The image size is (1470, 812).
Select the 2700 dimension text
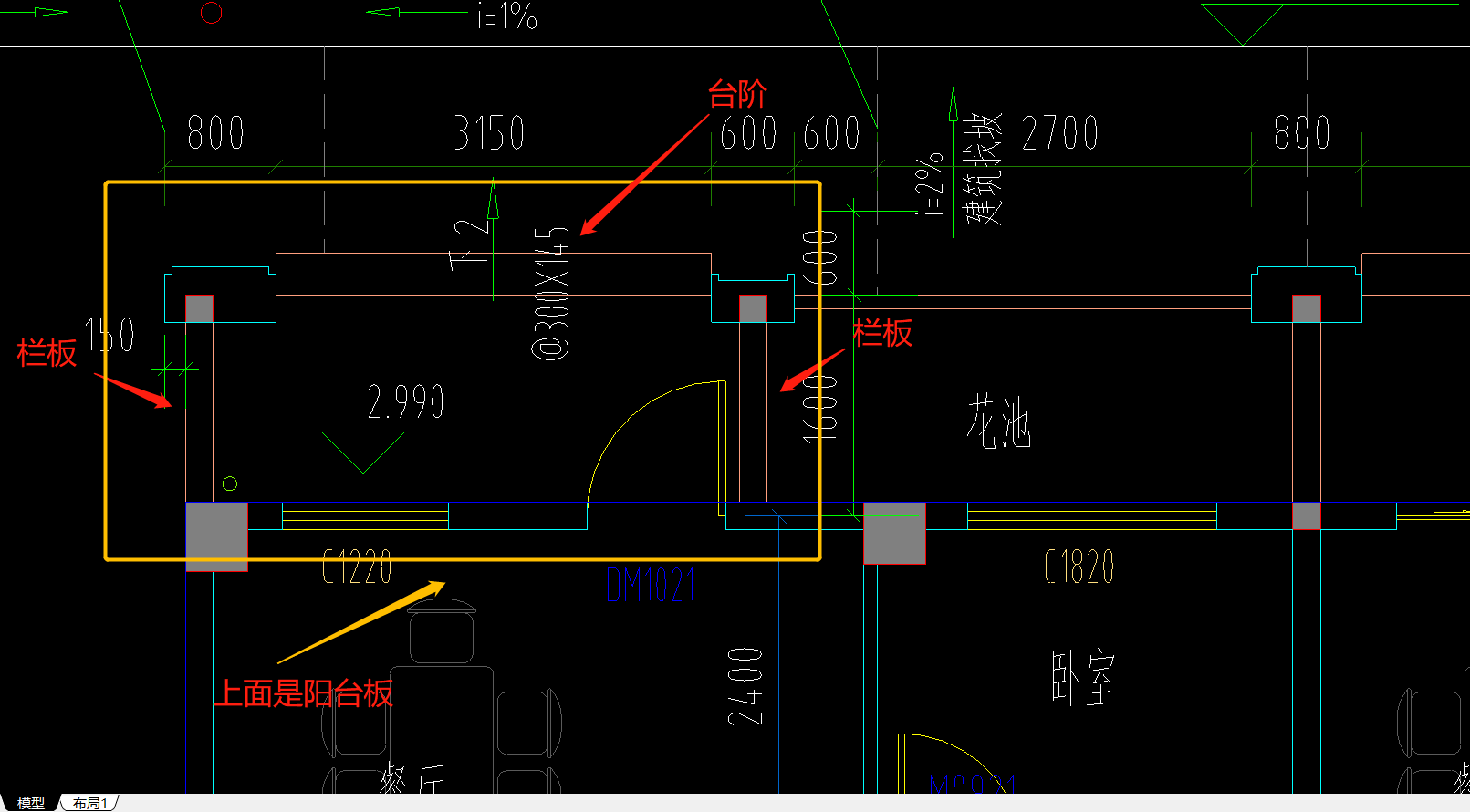coord(1060,133)
